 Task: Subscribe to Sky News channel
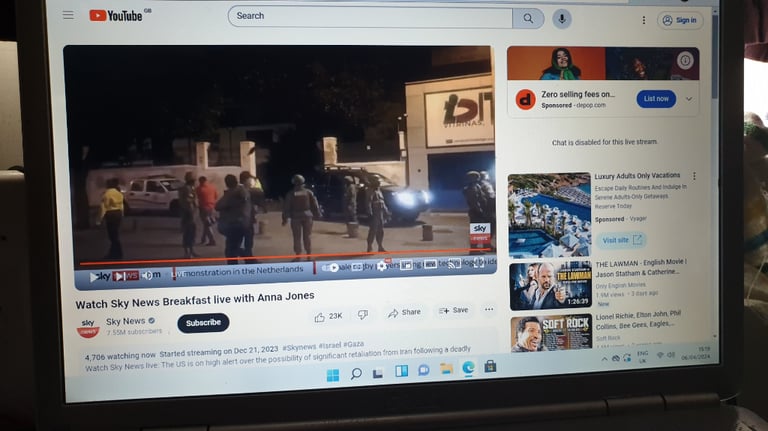point(203,323)
